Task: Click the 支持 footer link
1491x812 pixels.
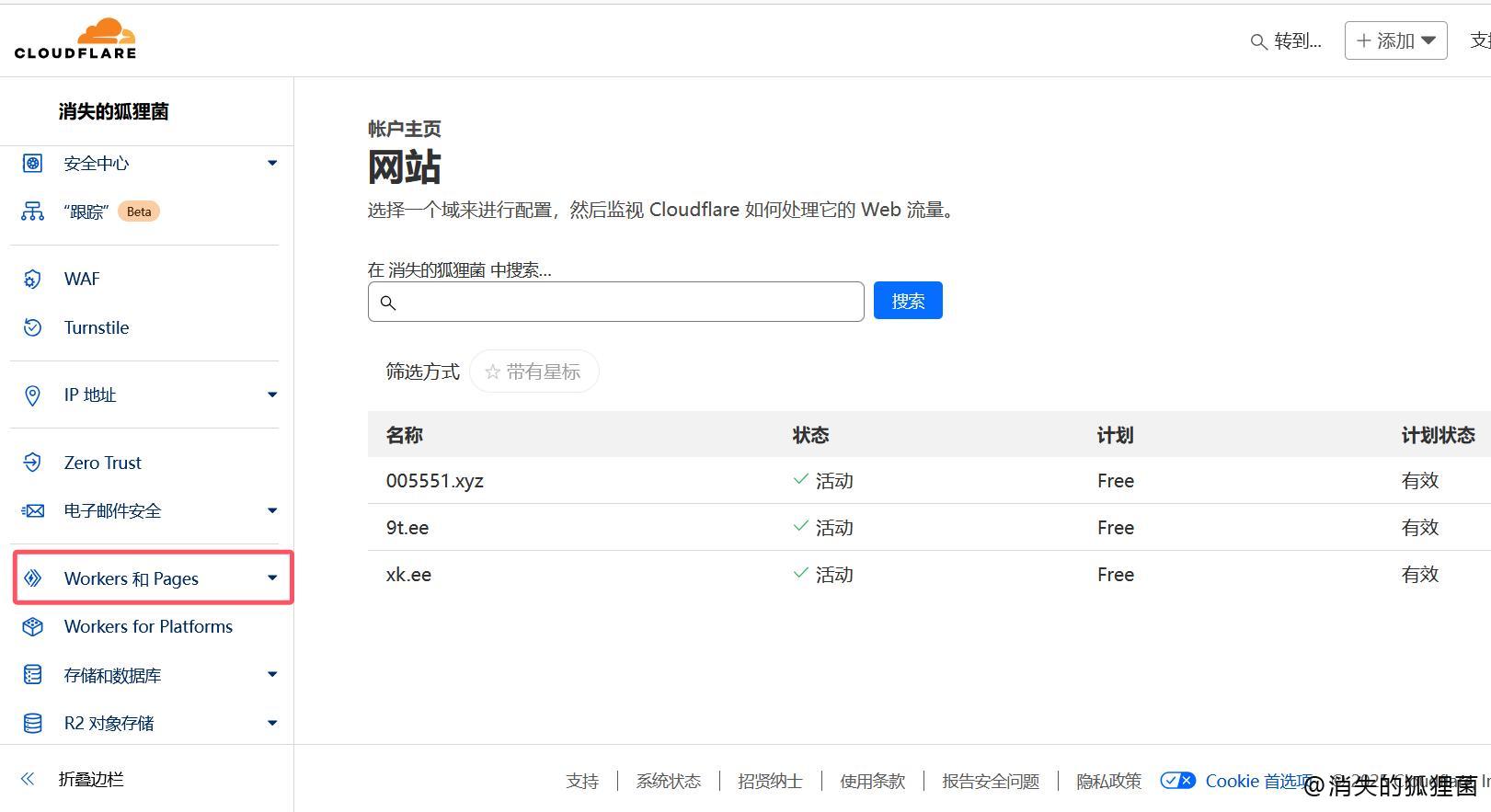Action: (x=582, y=781)
